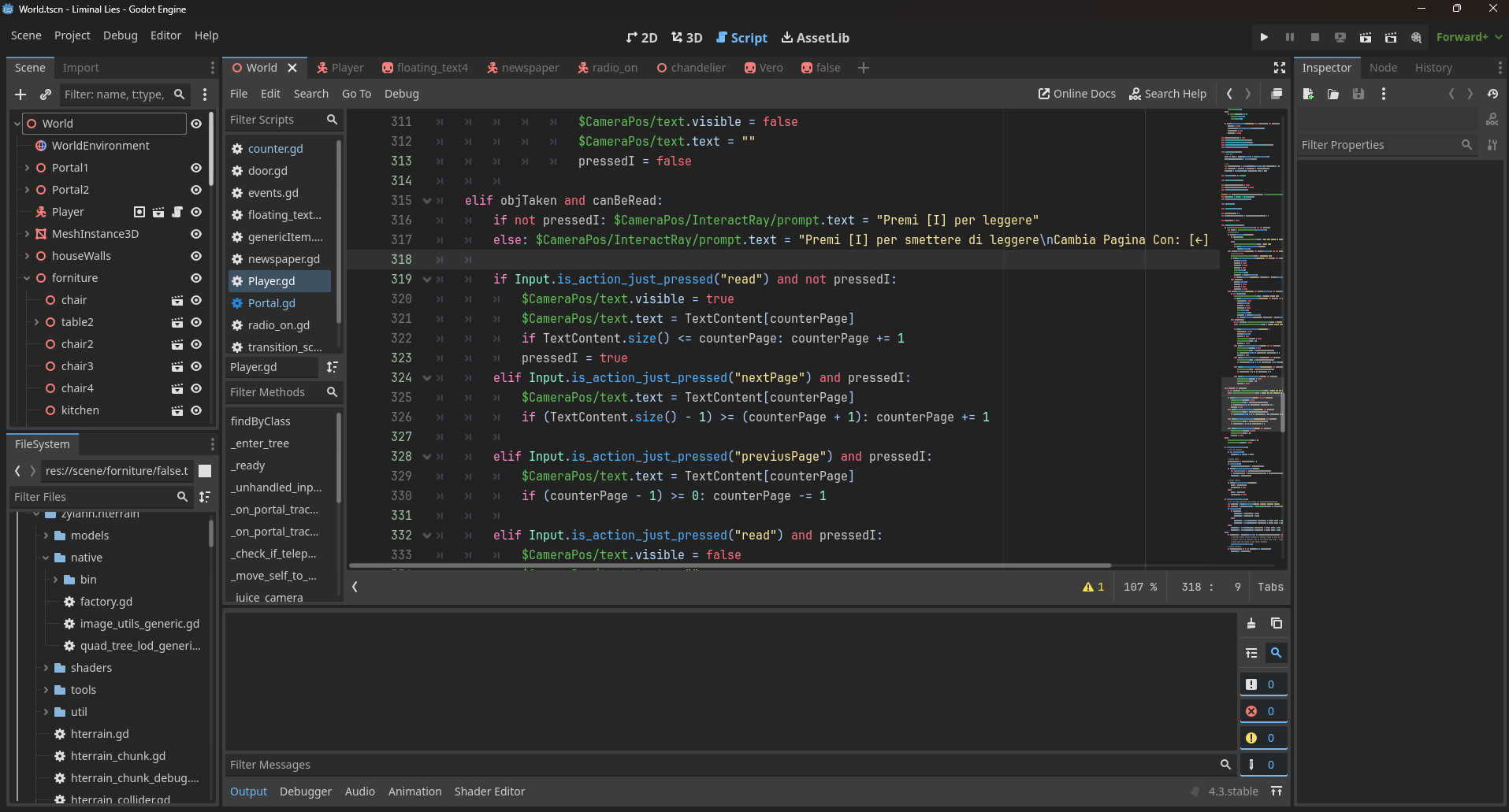Toggle distraction-free mode icon
Viewport: 1509px width, 812px height.
1280,68
